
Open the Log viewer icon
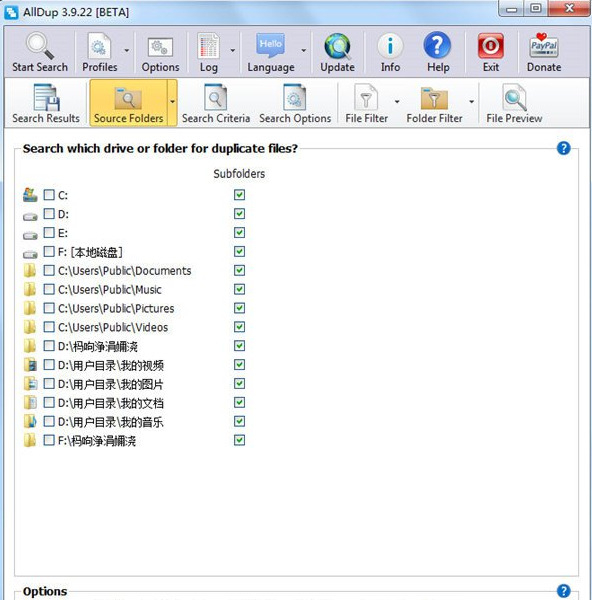pyautogui.click(x=208, y=46)
